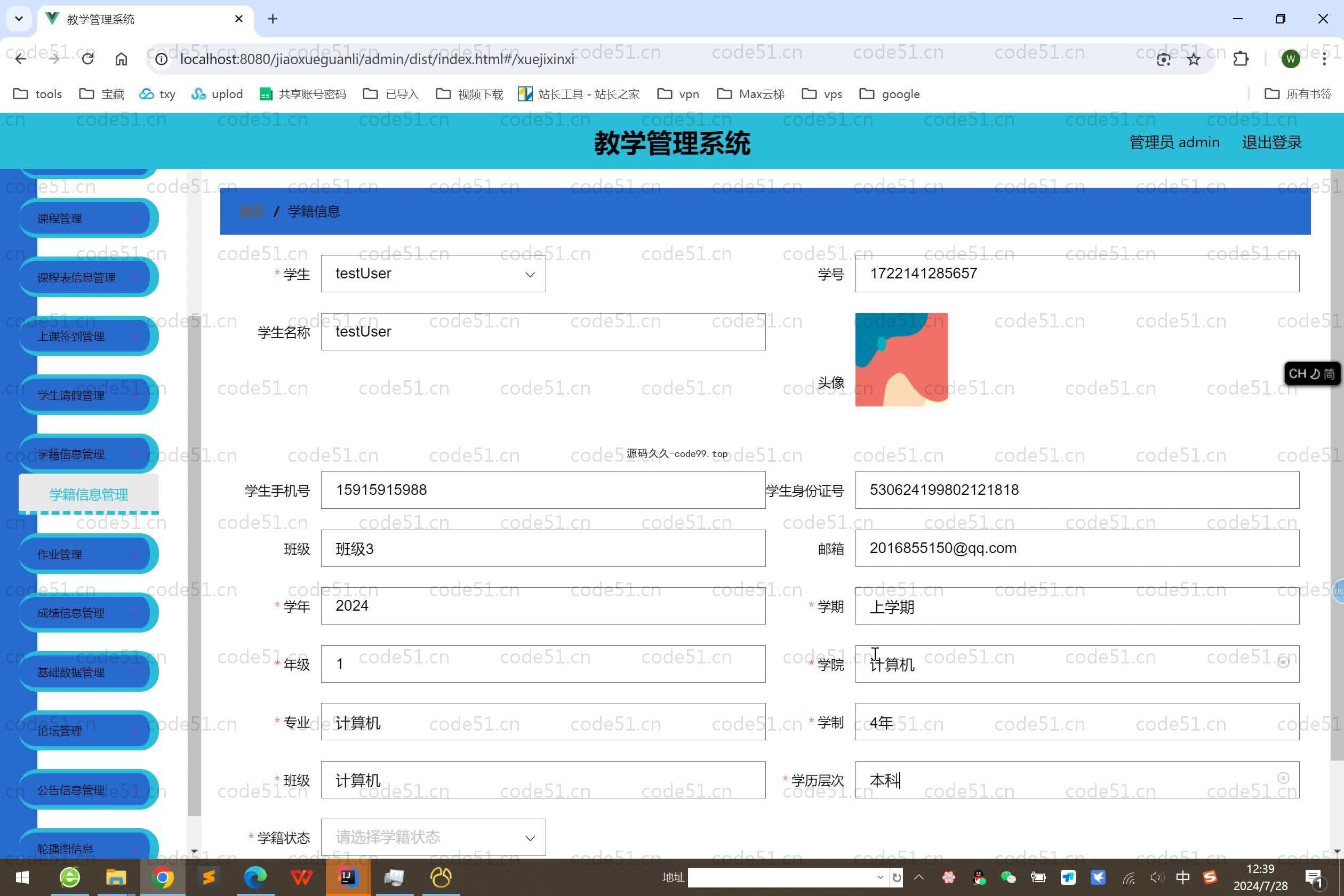Expand the 公告信息管理 sidebar menu

87,790
